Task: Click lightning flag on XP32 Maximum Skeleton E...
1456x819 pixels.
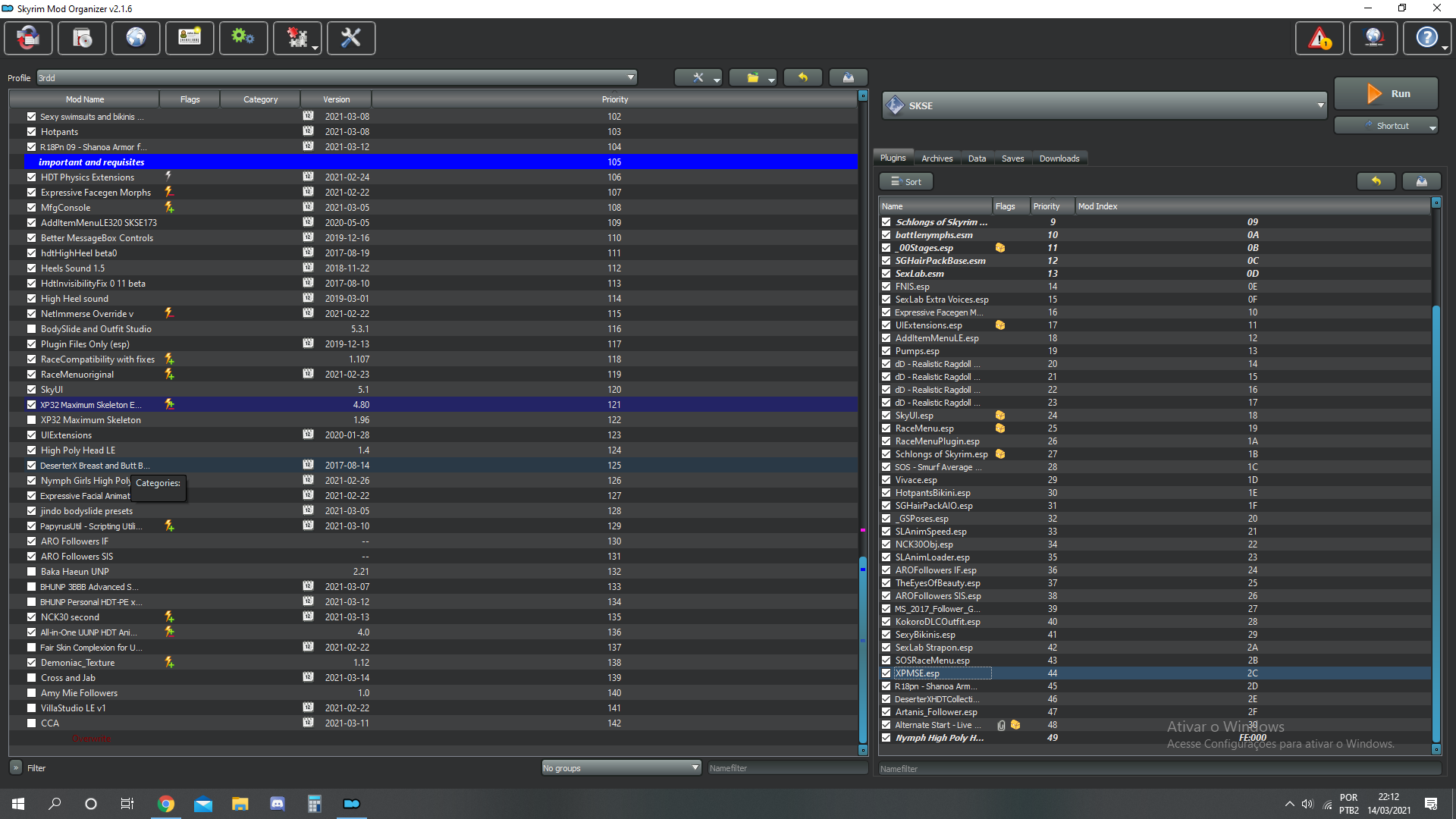Action: click(170, 404)
